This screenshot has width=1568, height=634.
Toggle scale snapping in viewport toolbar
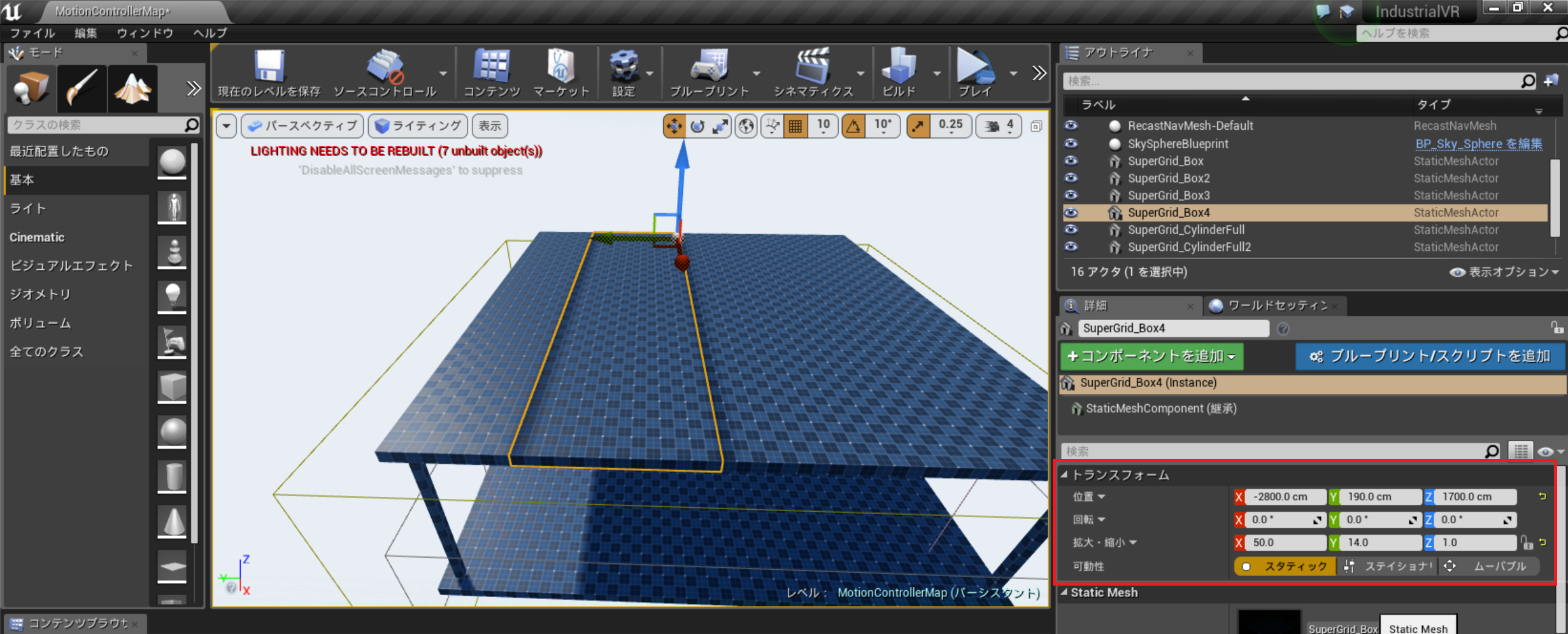tap(918, 126)
